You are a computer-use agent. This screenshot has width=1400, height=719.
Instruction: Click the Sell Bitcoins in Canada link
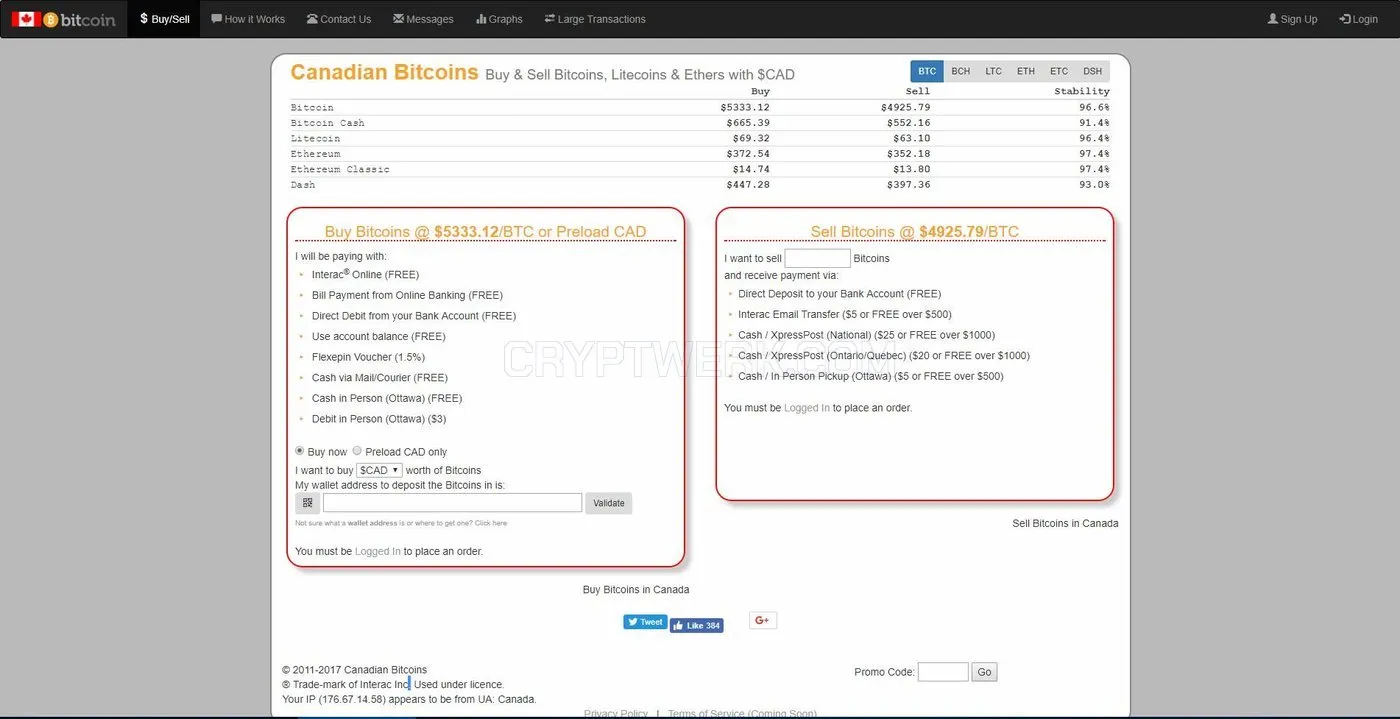(x=1065, y=523)
